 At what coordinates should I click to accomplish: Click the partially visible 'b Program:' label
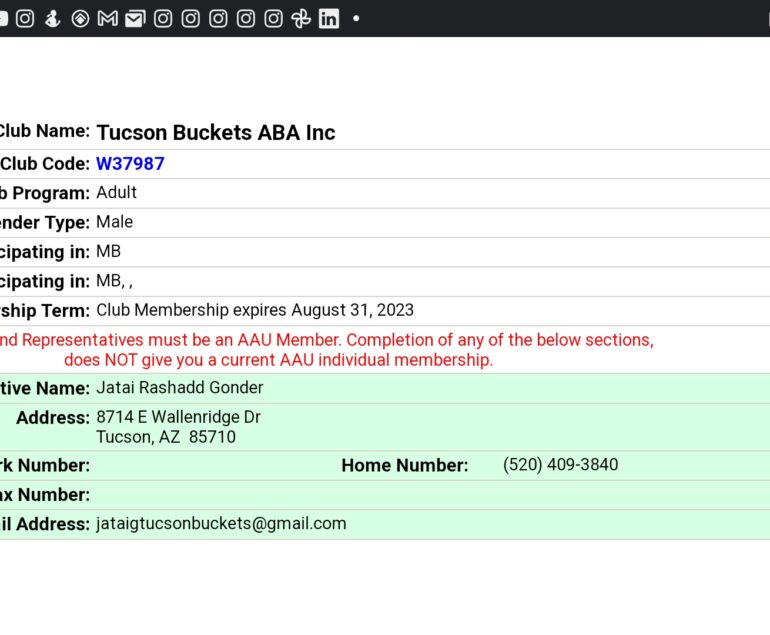[45, 193]
